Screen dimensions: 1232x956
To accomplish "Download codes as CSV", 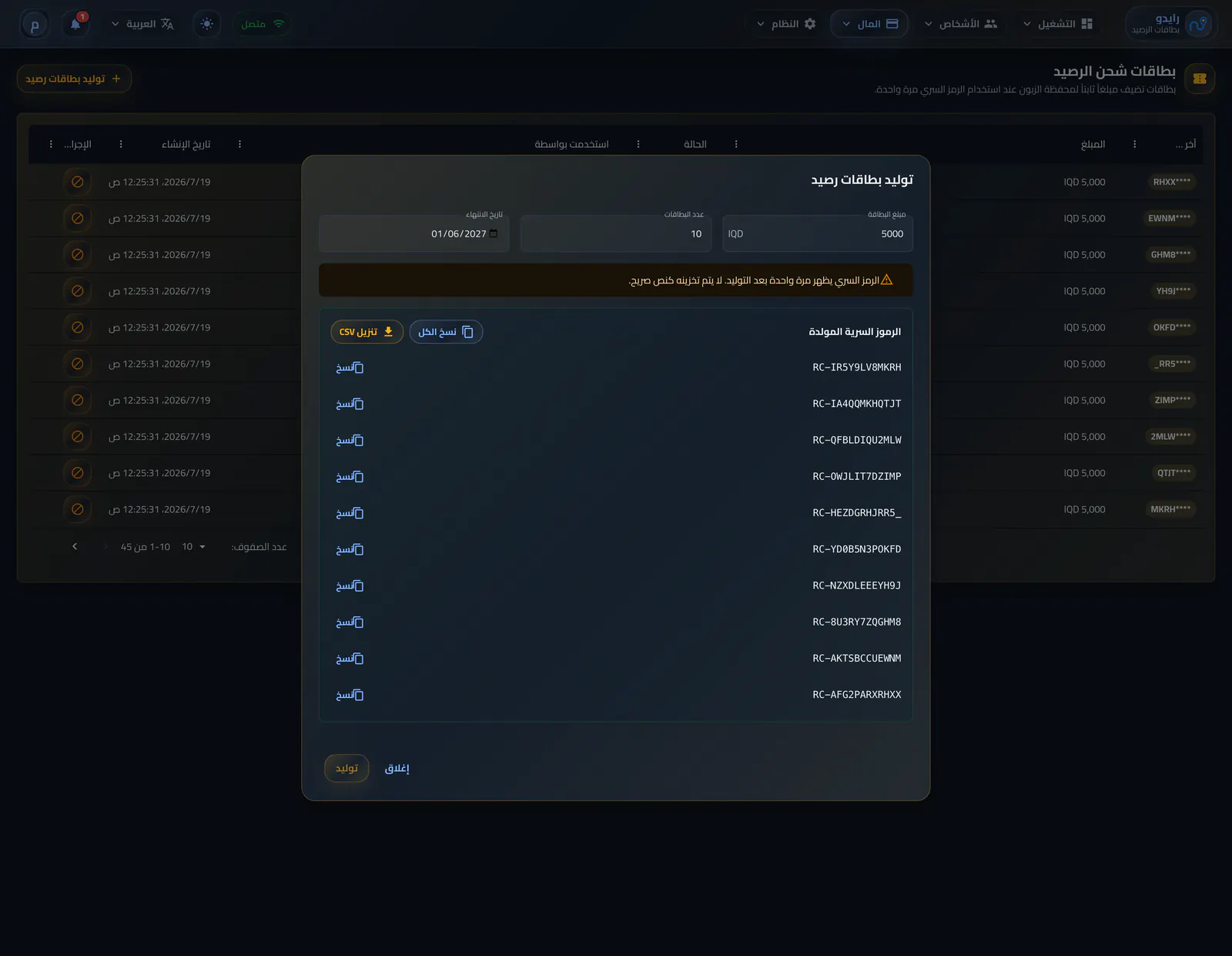I will pyautogui.click(x=367, y=332).
